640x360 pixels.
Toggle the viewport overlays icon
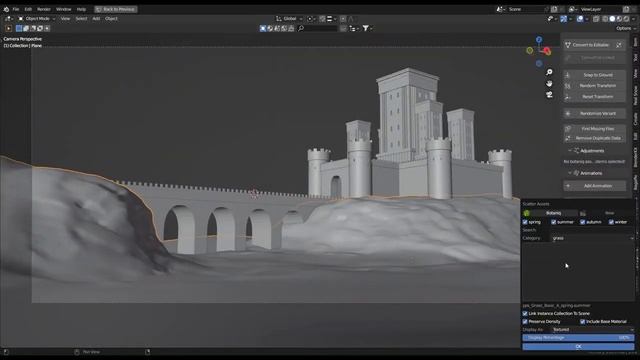click(580, 19)
